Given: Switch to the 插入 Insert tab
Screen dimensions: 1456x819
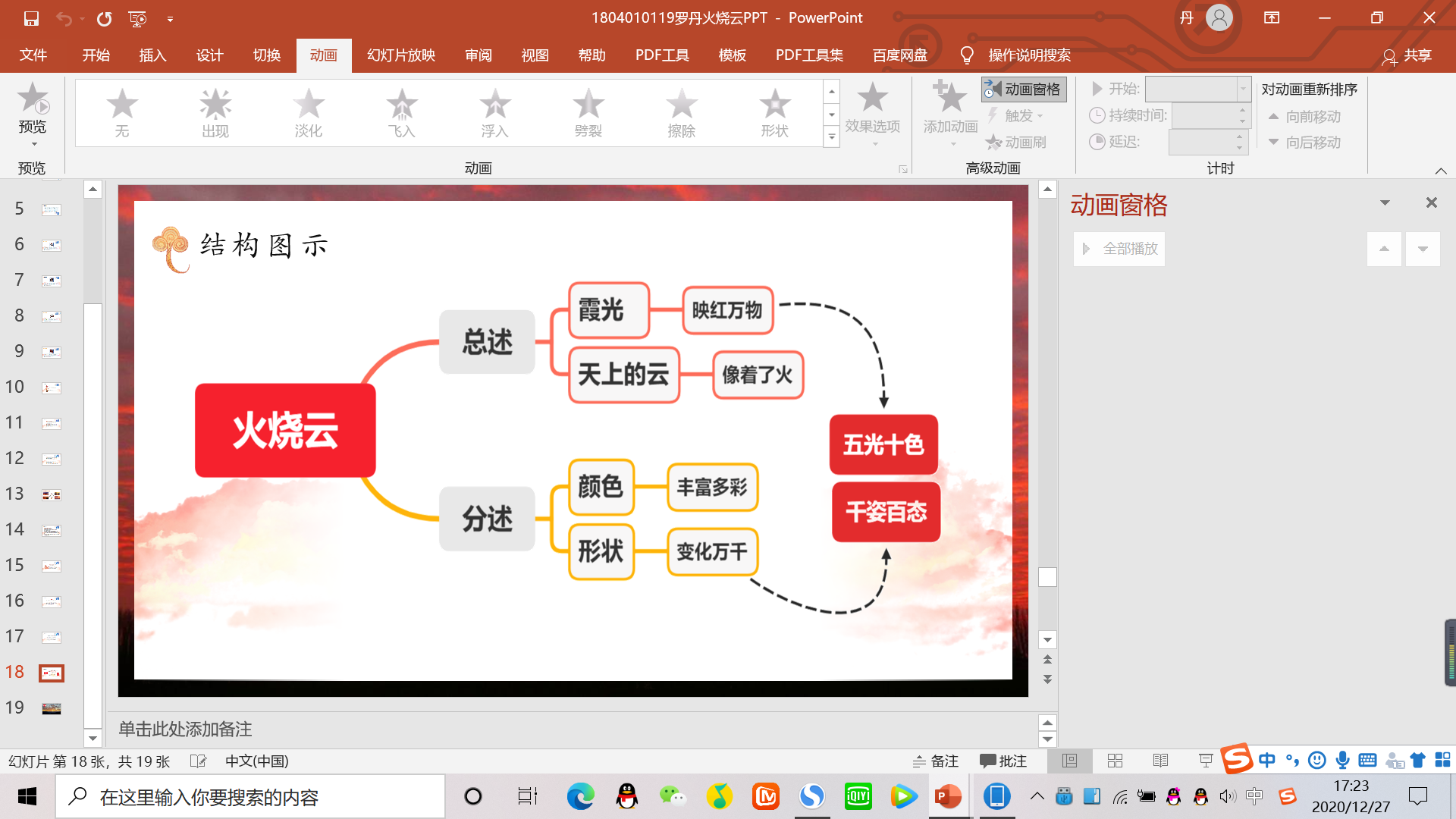Looking at the screenshot, I should click(152, 55).
